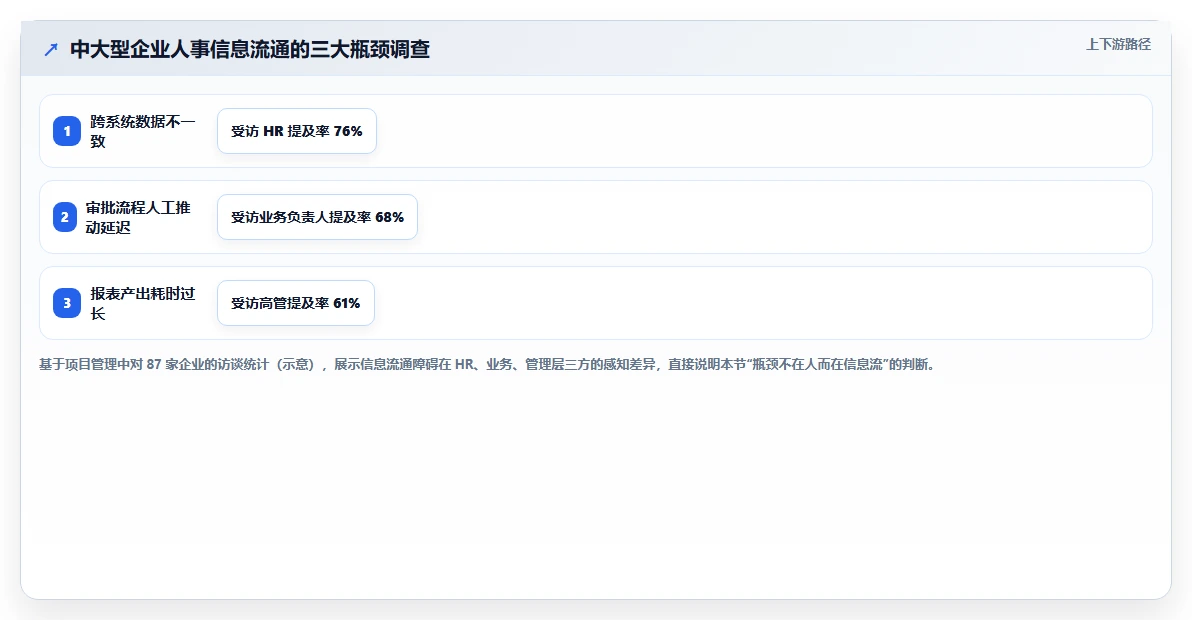Click the 受访 HR 提及率 76% chip

tap(296, 131)
